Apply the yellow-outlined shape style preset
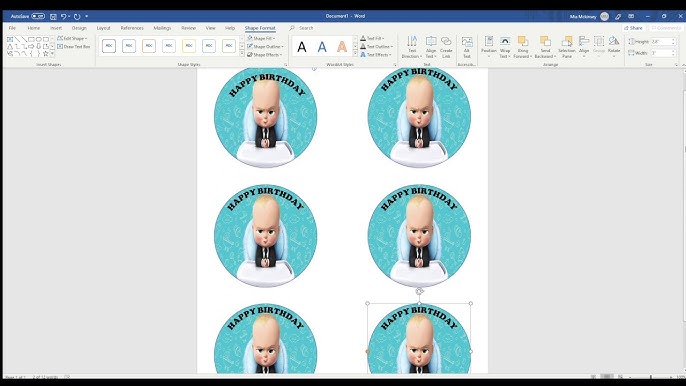This screenshot has height=386, width=686. click(189, 46)
